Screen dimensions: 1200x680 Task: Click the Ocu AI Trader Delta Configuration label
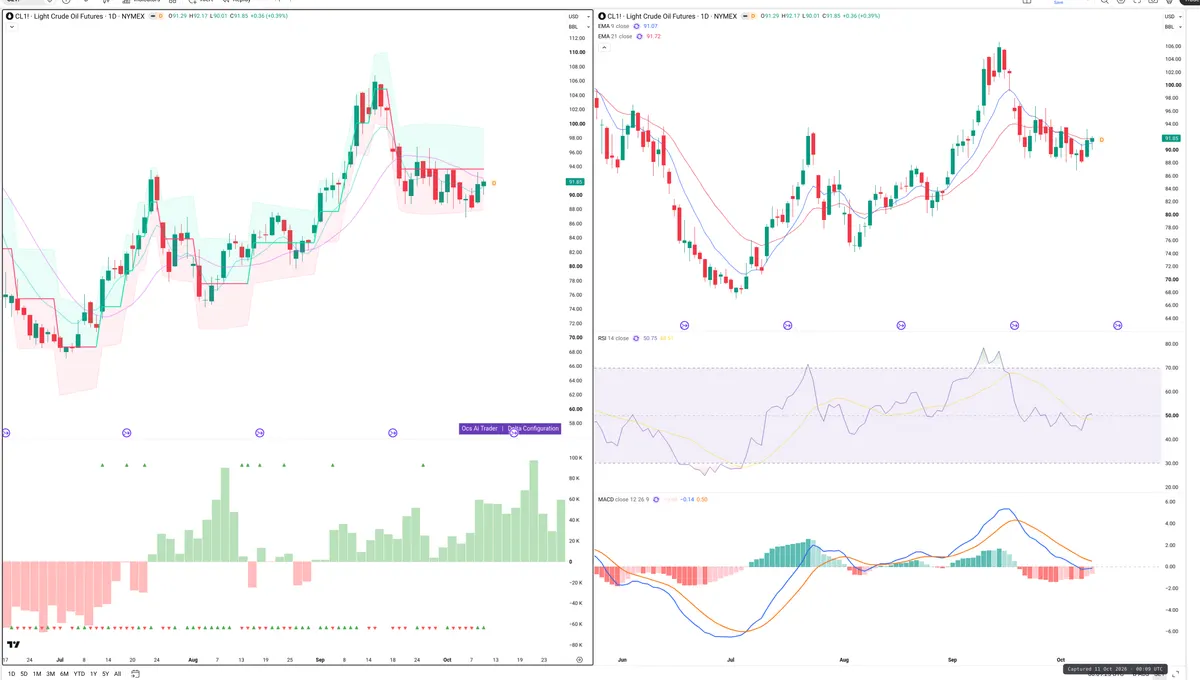(509, 428)
